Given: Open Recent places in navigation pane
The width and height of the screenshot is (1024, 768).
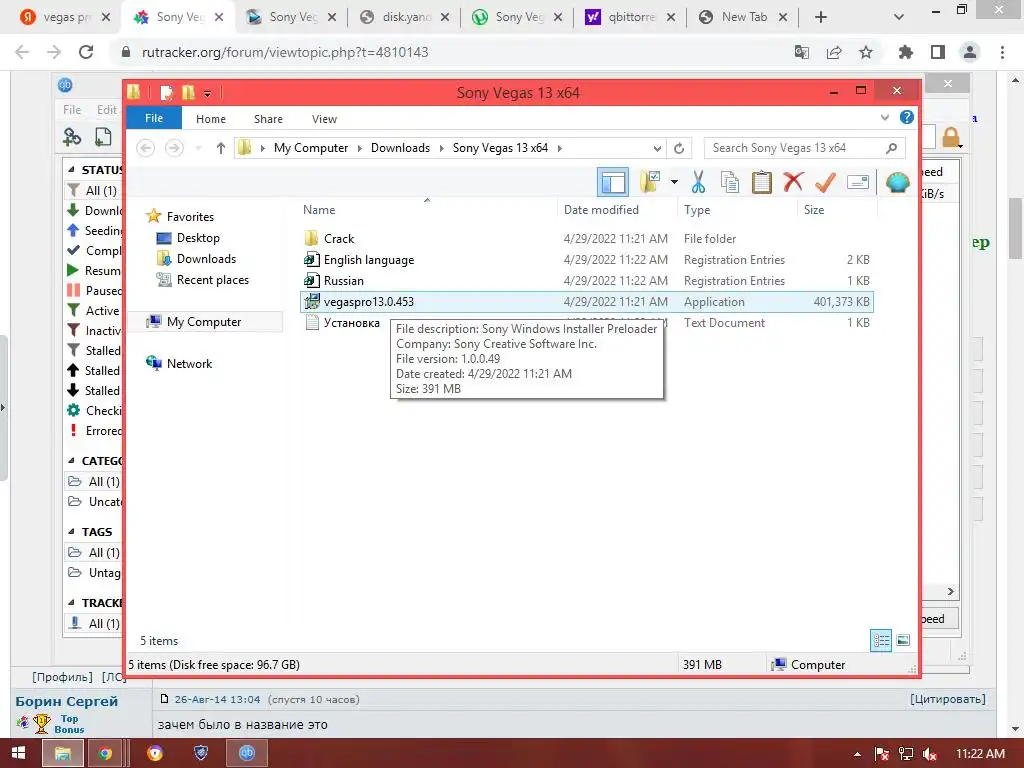Looking at the screenshot, I should click(x=212, y=280).
